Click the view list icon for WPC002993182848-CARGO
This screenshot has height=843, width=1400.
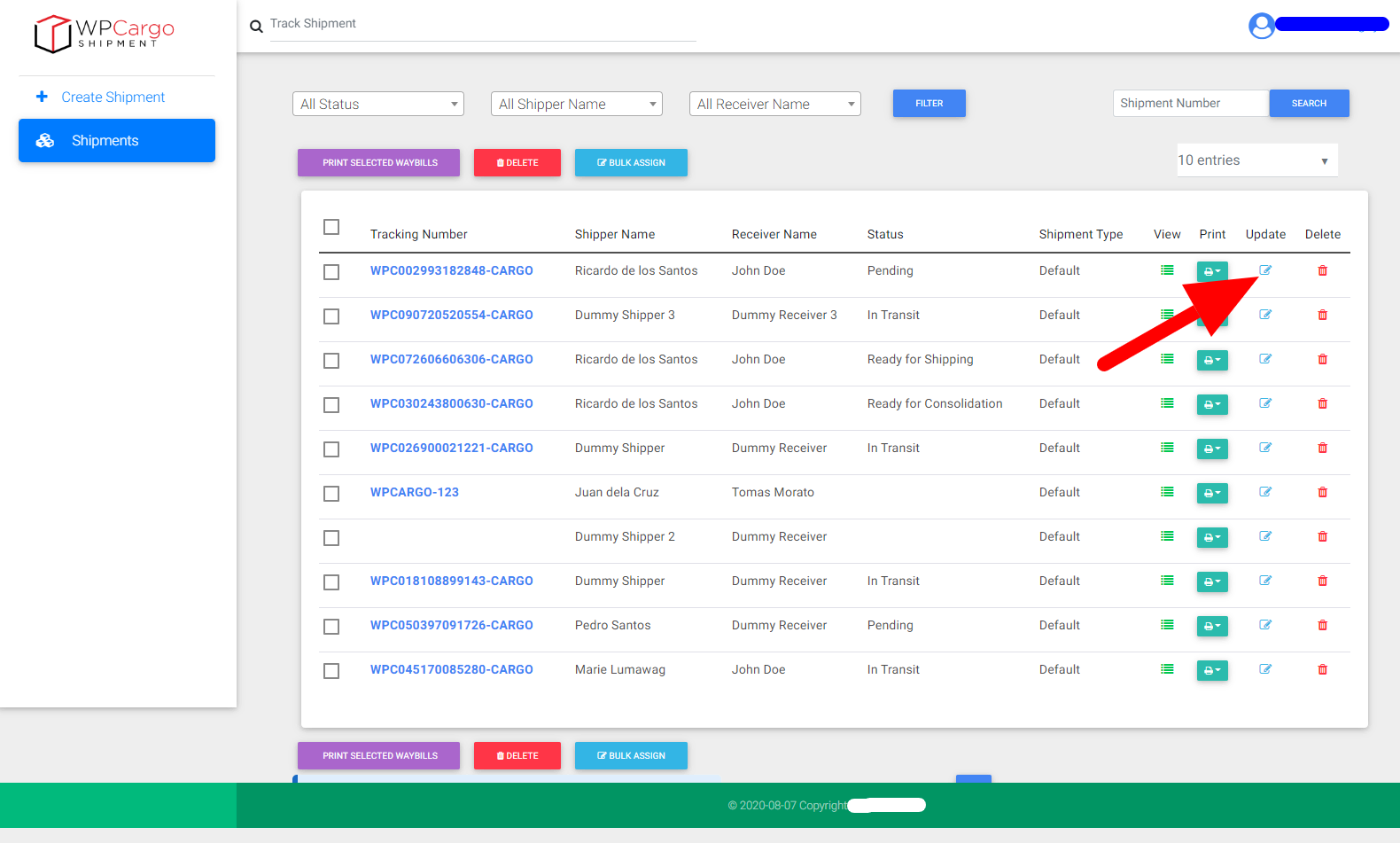pyautogui.click(x=1167, y=270)
